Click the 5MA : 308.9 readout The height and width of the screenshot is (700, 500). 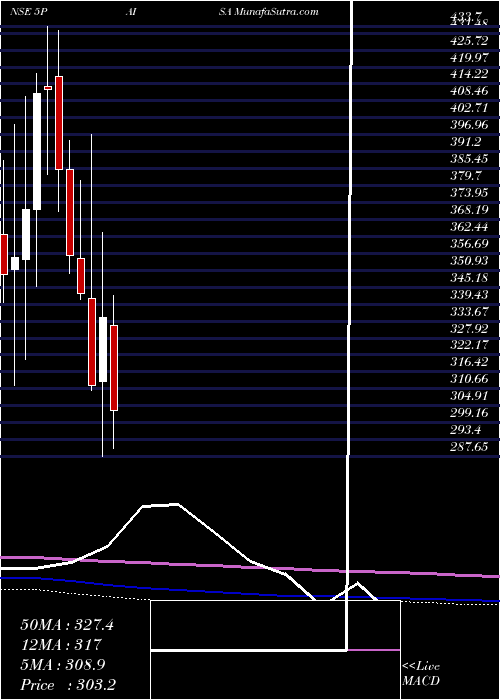(x=62, y=665)
